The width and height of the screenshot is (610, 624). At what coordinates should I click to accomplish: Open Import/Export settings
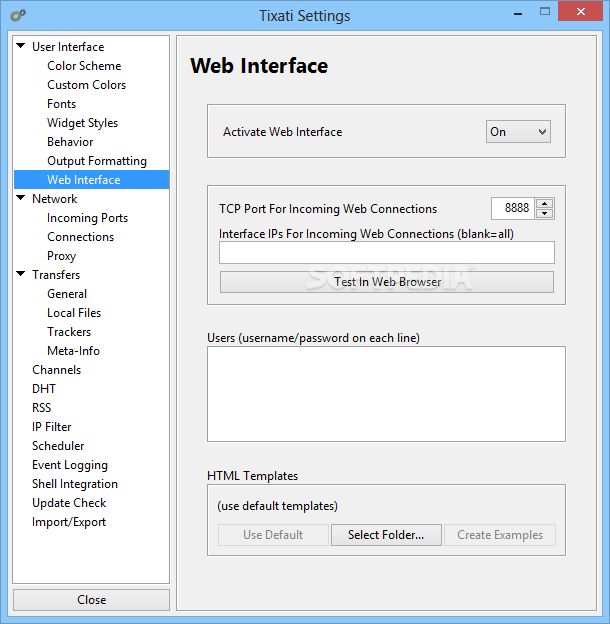tap(69, 522)
